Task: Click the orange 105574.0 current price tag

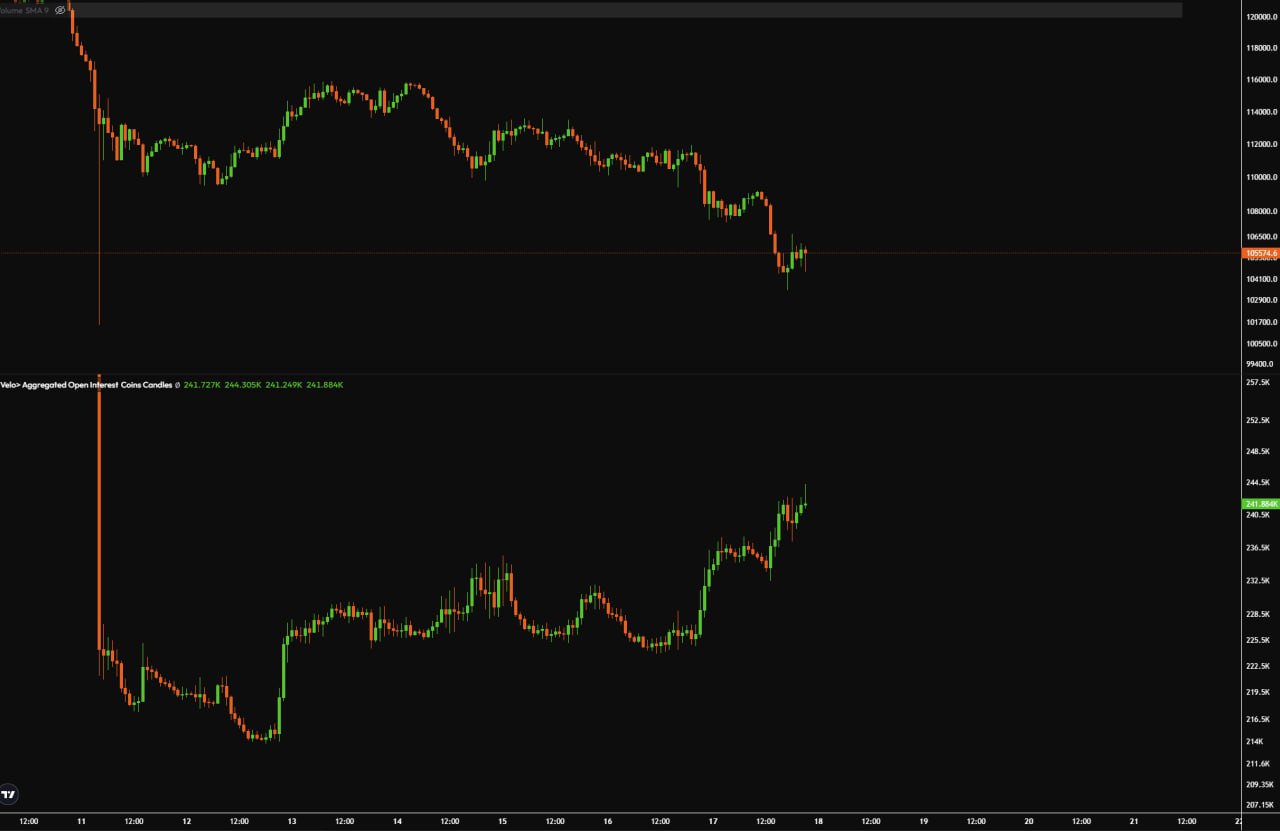Action: tap(1259, 253)
